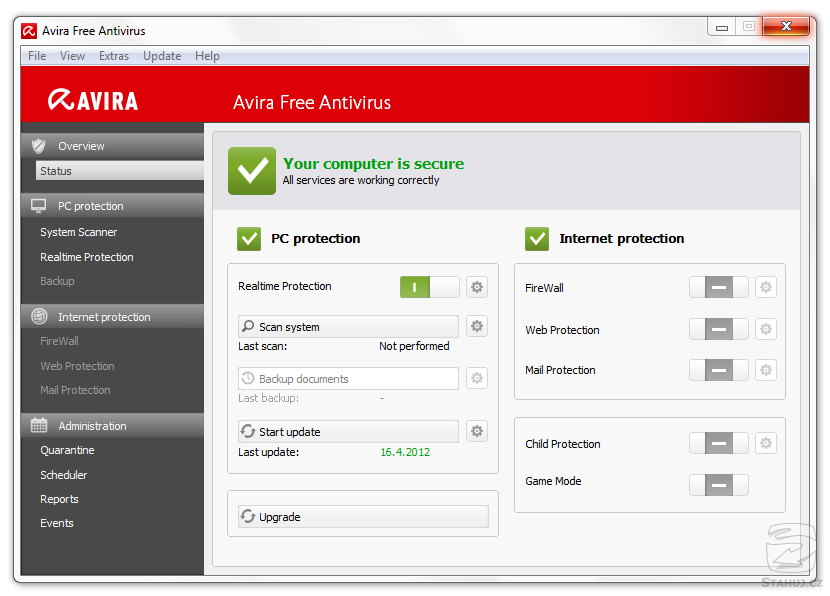Click globe icon in Internet protection sidebar header
The width and height of the screenshot is (830, 596).
coord(39,316)
